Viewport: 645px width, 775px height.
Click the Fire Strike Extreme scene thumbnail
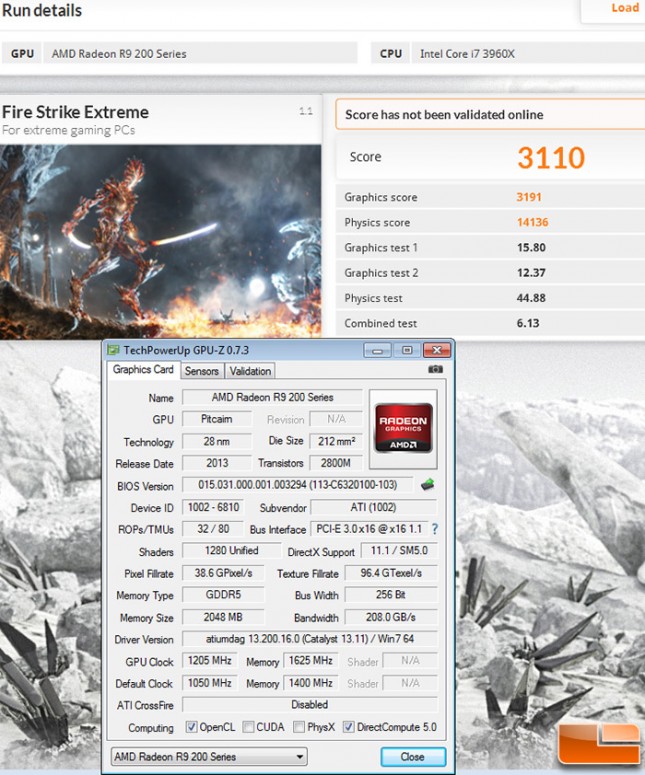click(161, 241)
